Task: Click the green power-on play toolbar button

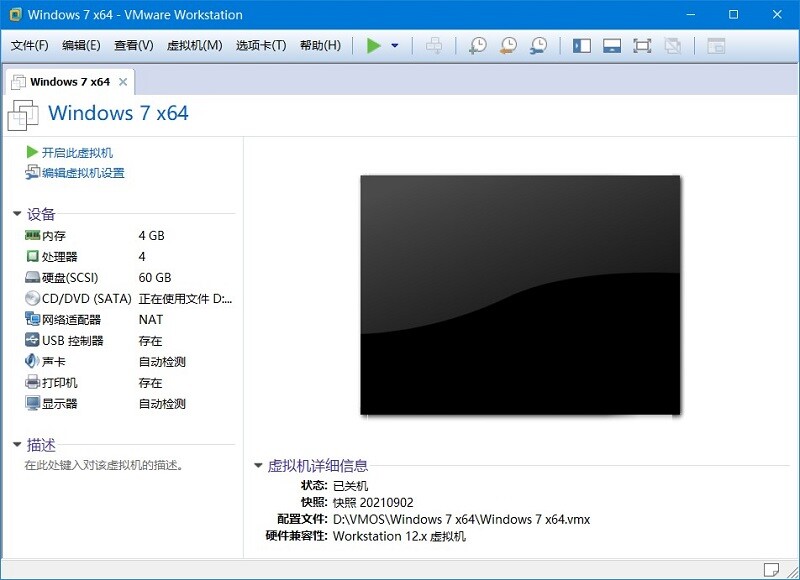Action: pos(374,46)
